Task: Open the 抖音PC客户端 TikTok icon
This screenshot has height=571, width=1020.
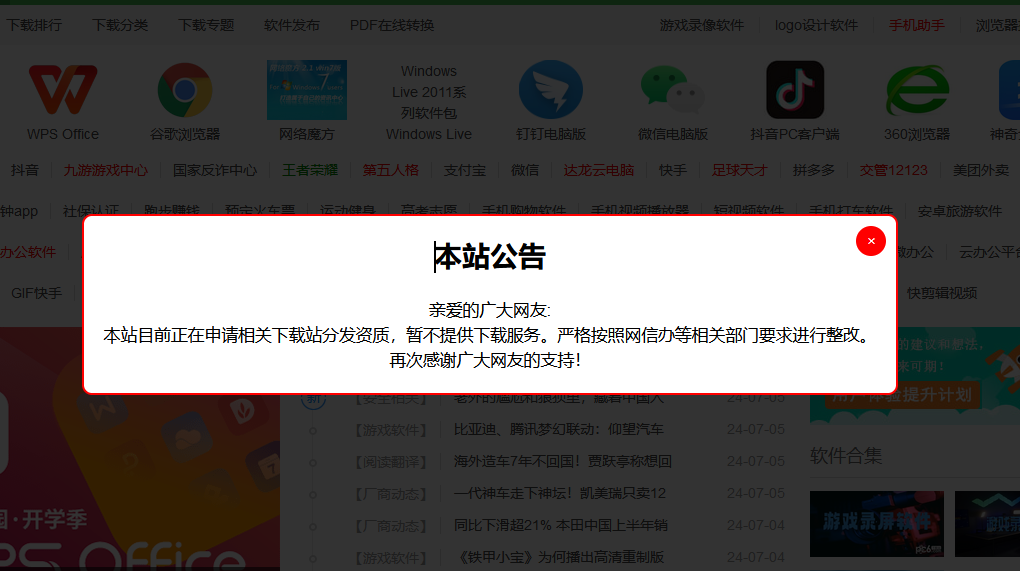Action: tap(795, 91)
